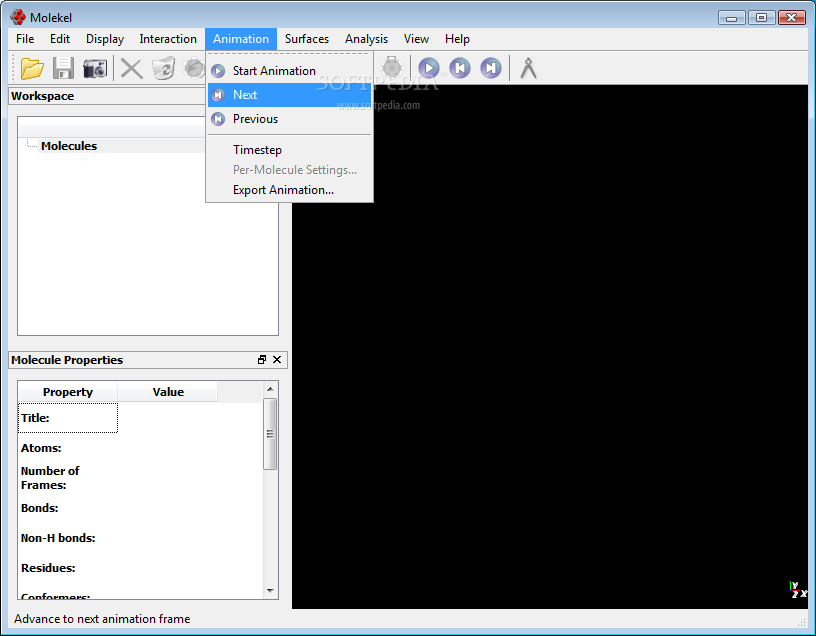The width and height of the screenshot is (816, 636).
Task: Open the Display menu
Action: pos(105,39)
